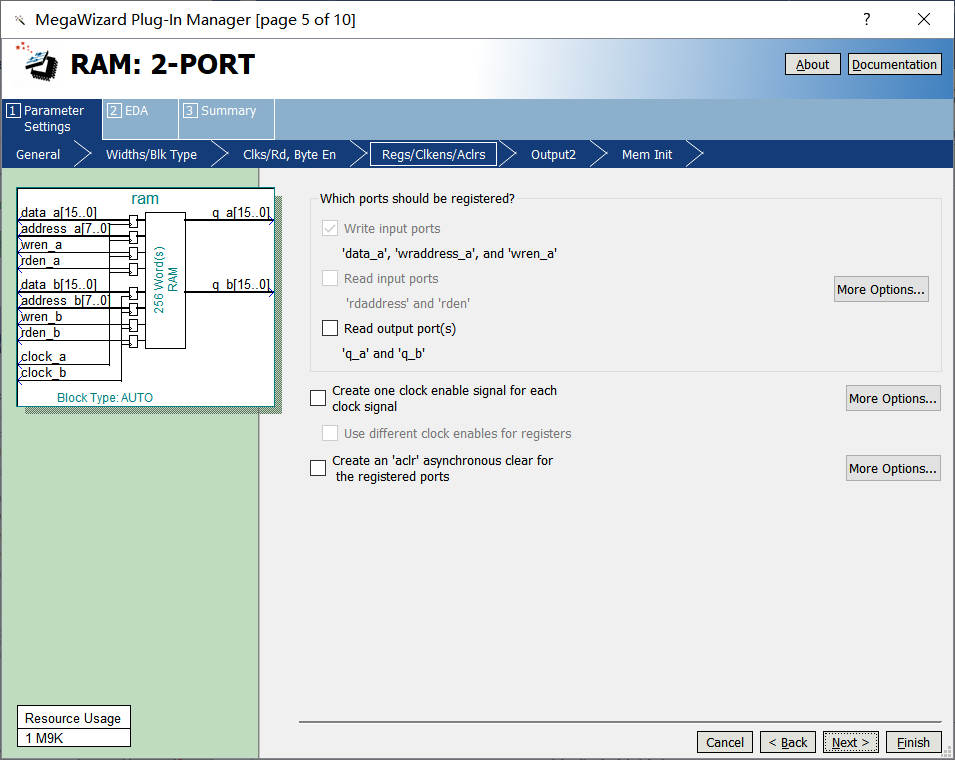Enable the Read output port(s) checkbox

click(330, 328)
